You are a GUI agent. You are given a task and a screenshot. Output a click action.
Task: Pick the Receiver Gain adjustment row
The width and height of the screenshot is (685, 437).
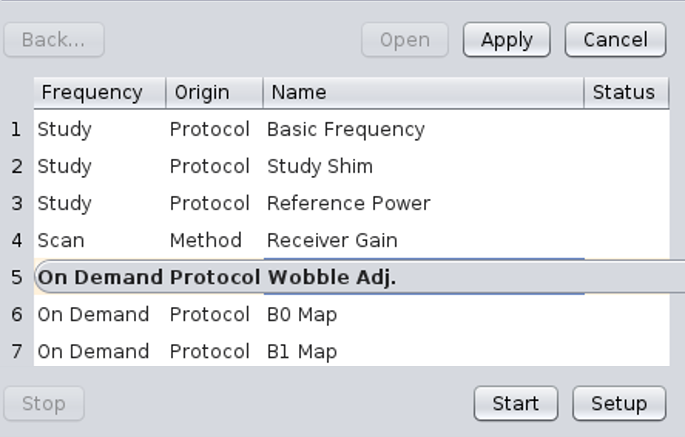[332, 241]
